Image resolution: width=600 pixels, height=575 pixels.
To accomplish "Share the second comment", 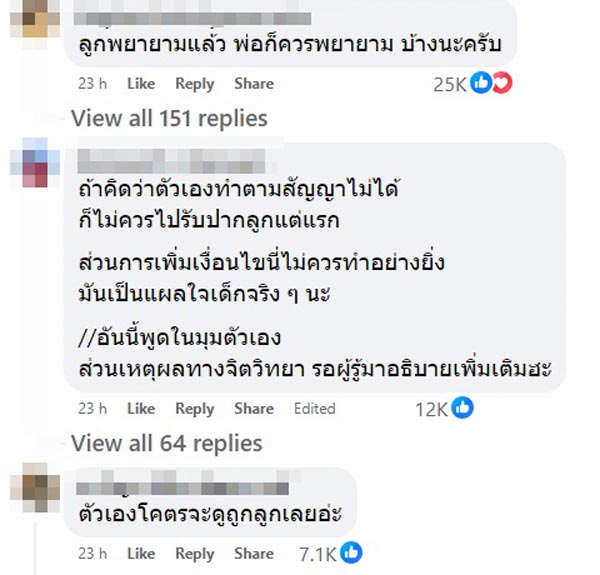I will (254, 408).
